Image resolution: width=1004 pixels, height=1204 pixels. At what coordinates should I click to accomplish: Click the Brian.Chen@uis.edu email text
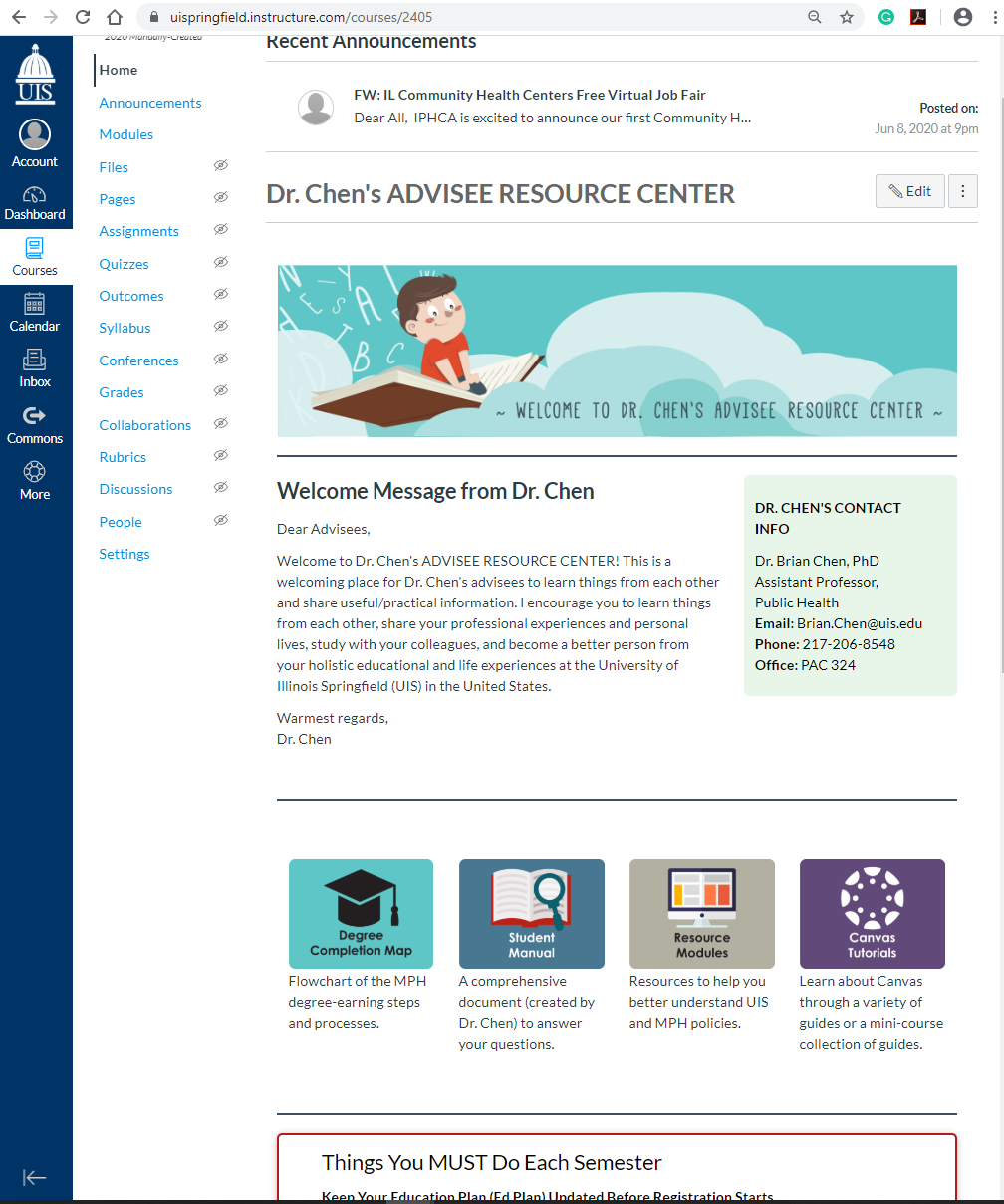[860, 623]
